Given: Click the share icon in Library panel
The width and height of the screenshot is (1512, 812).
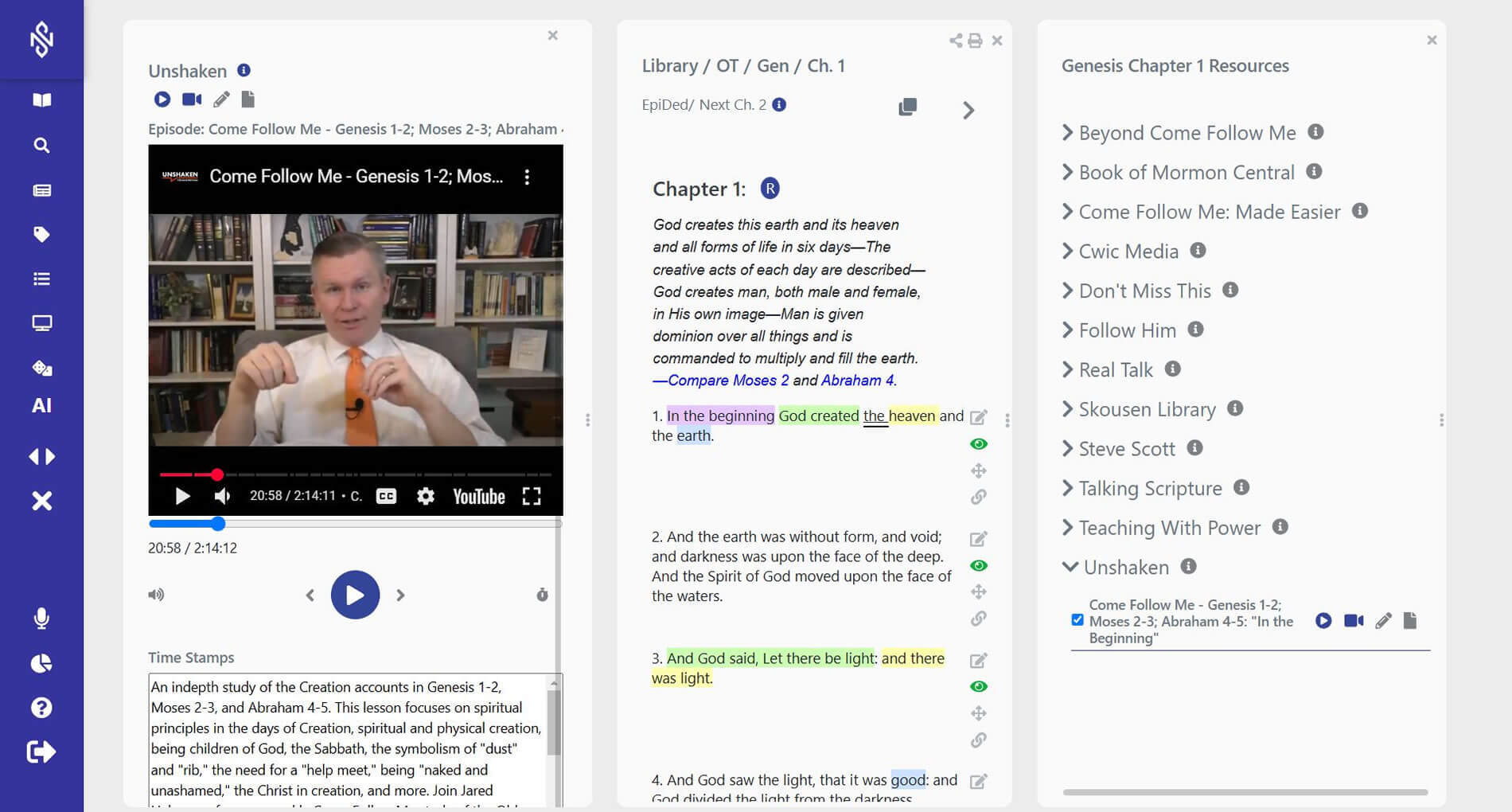Looking at the screenshot, I should tap(955, 41).
